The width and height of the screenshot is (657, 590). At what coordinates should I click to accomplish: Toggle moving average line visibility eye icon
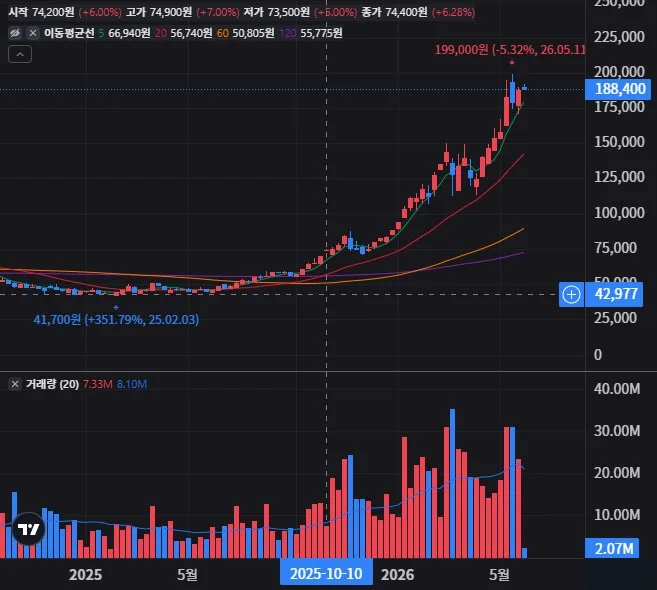click(15, 33)
